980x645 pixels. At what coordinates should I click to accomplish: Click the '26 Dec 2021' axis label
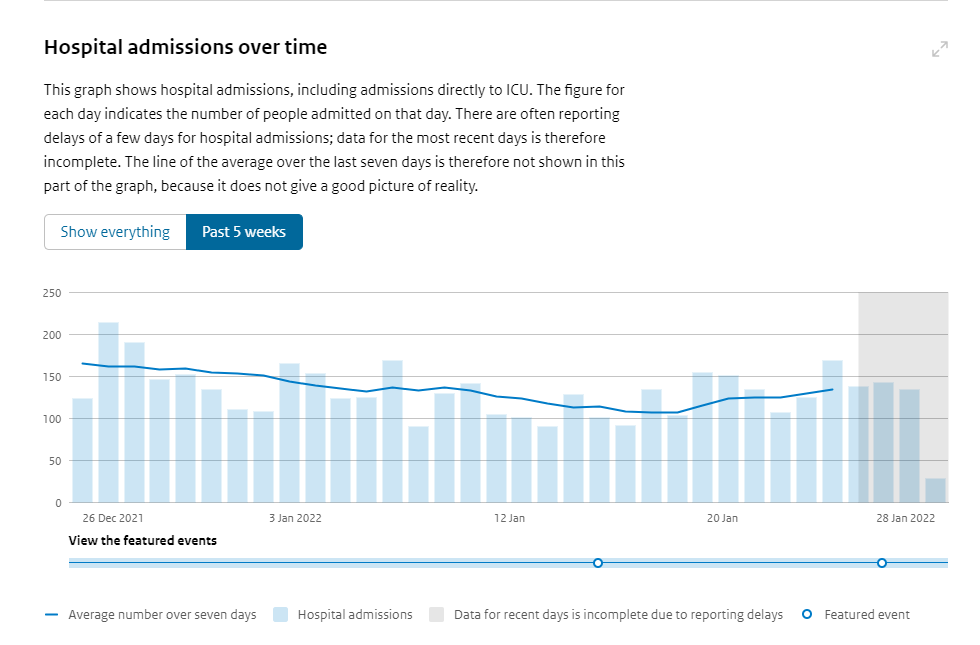click(x=112, y=518)
